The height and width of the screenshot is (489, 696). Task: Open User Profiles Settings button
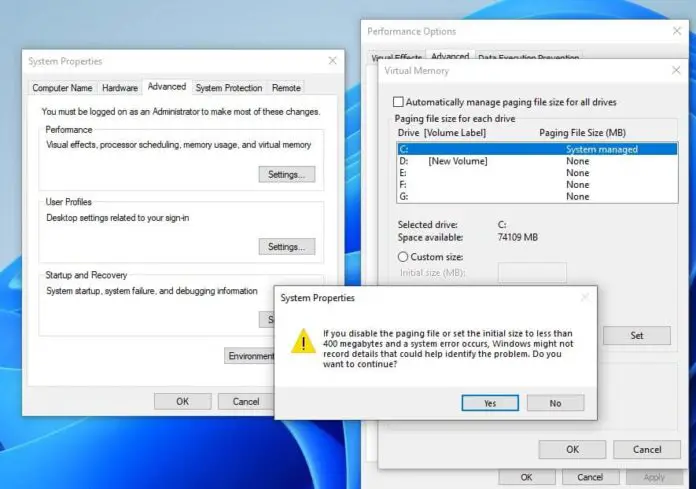pos(286,246)
